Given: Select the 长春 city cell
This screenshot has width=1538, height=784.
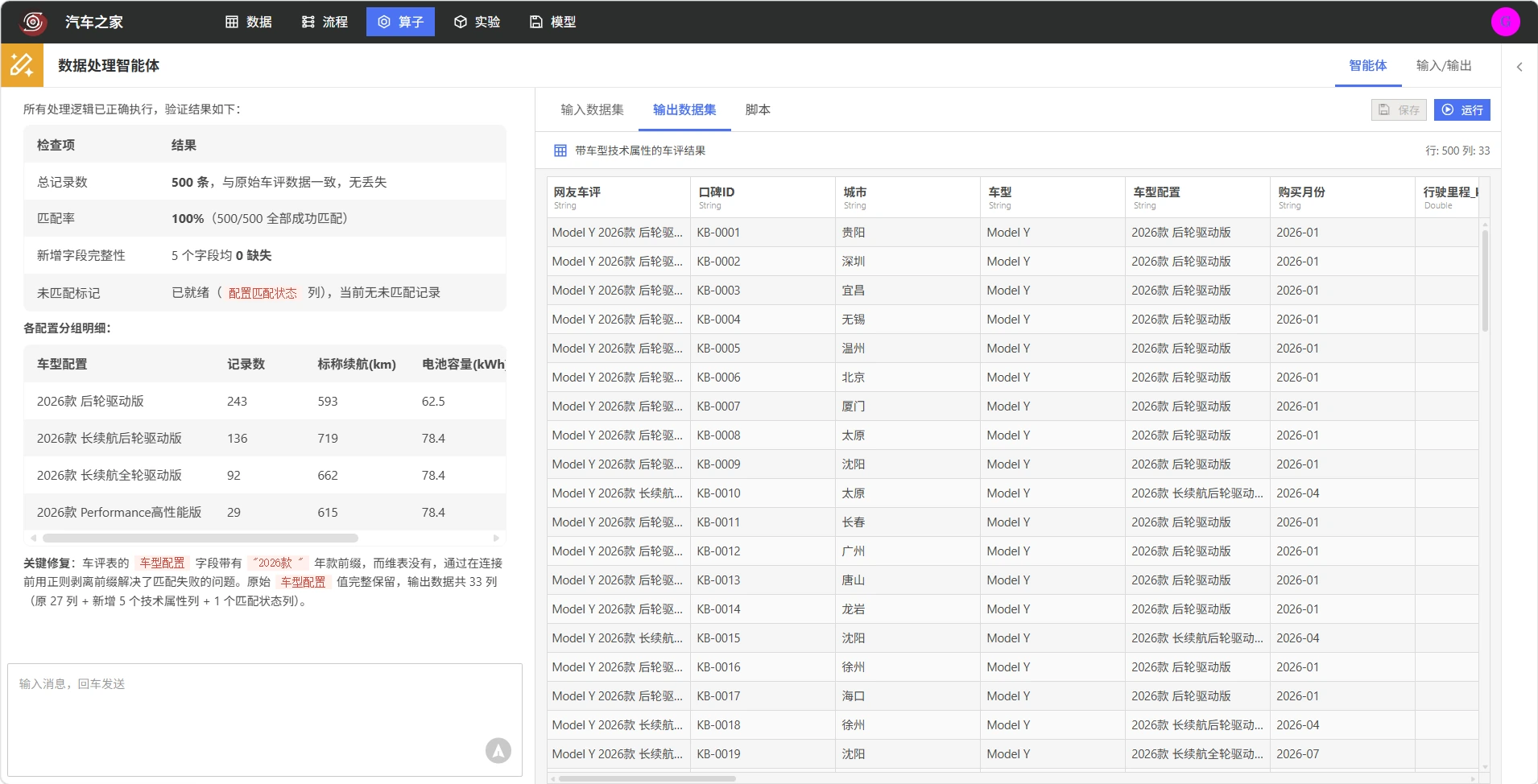Looking at the screenshot, I should pos(908,522).
